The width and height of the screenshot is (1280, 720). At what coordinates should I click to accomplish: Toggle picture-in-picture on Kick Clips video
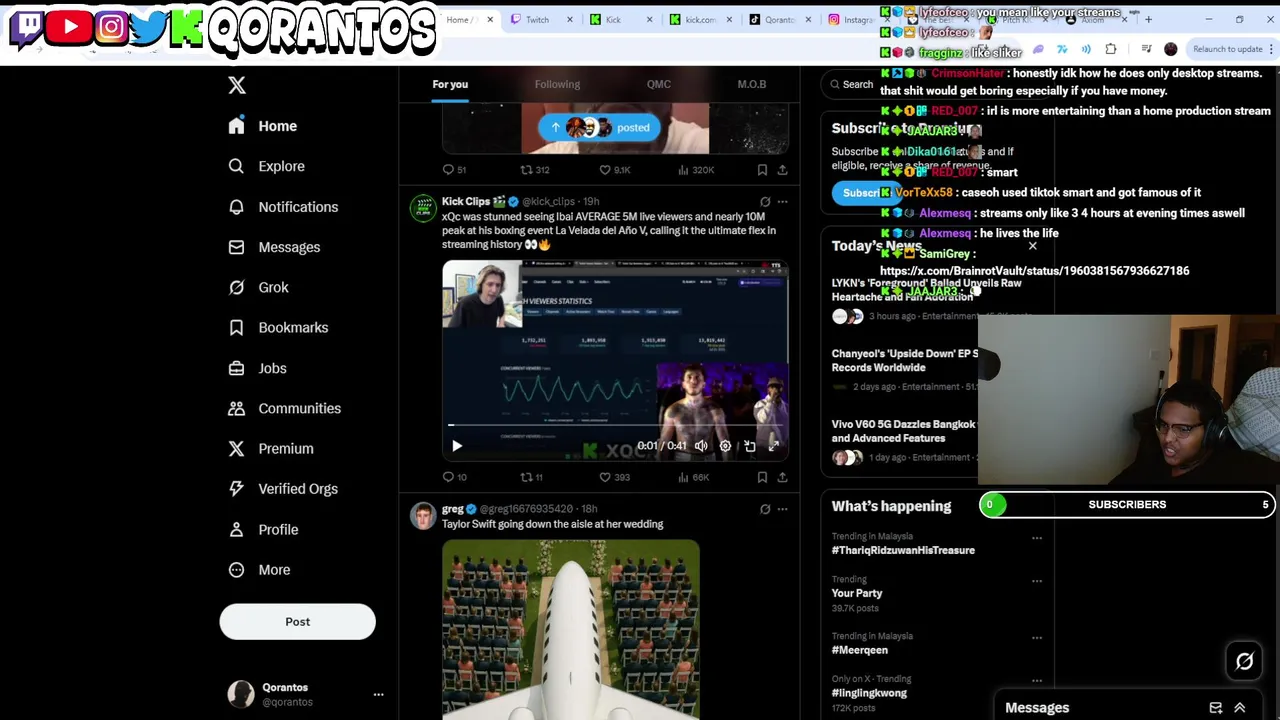coord(749,446)
